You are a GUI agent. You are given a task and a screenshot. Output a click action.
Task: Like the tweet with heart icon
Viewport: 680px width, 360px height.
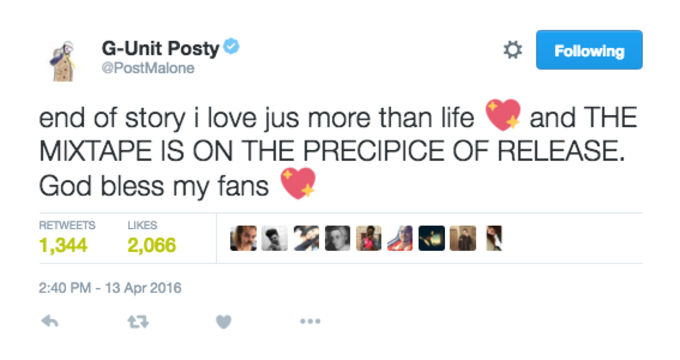224,322
